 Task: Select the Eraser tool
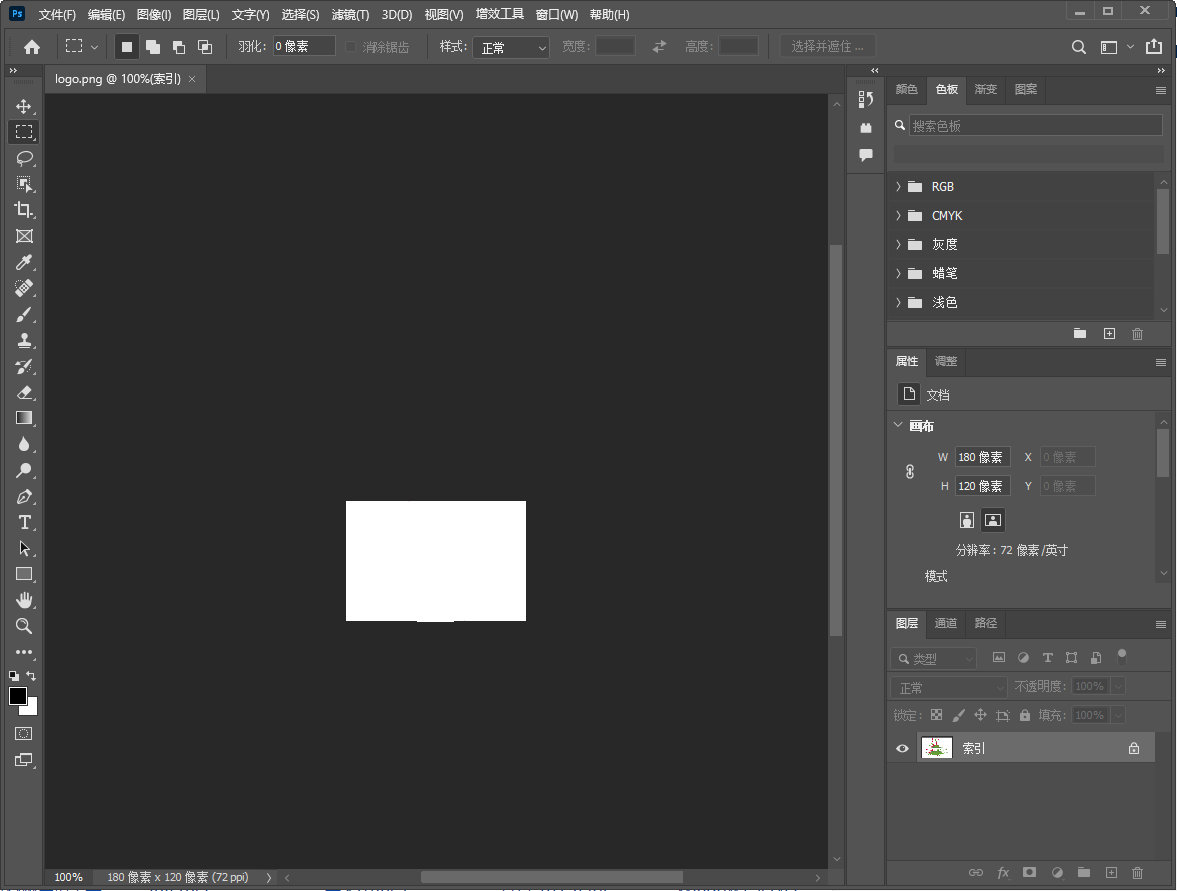click(x=24, y=392)
